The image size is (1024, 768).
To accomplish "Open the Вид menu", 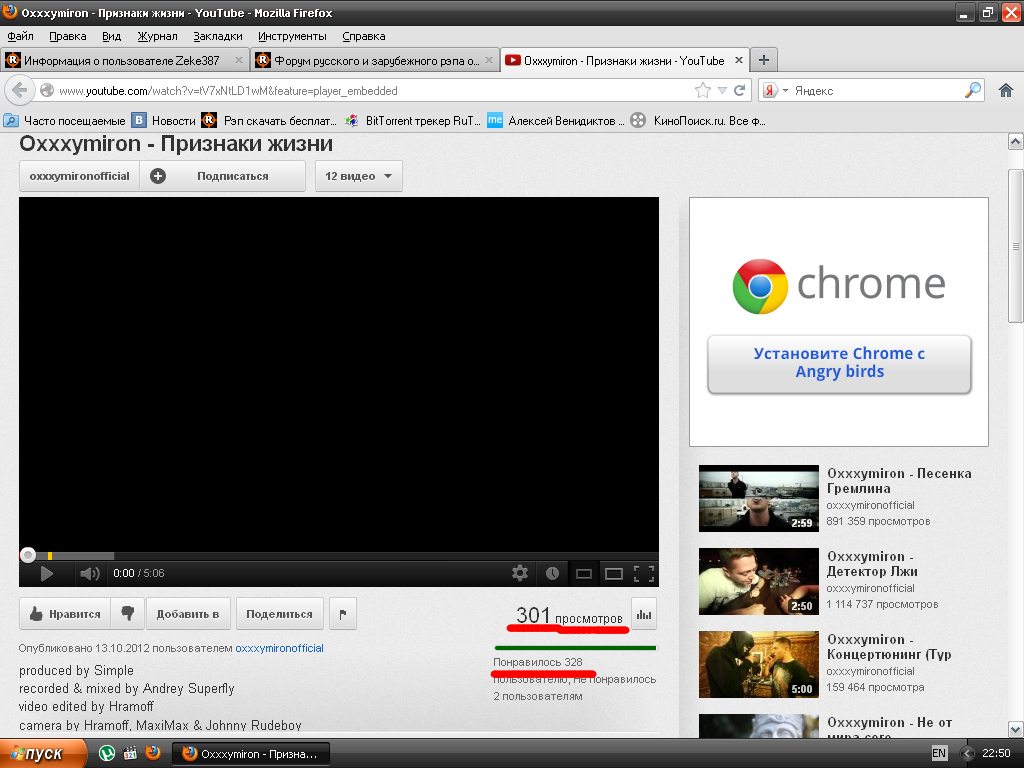I will [x=112, y=36].
